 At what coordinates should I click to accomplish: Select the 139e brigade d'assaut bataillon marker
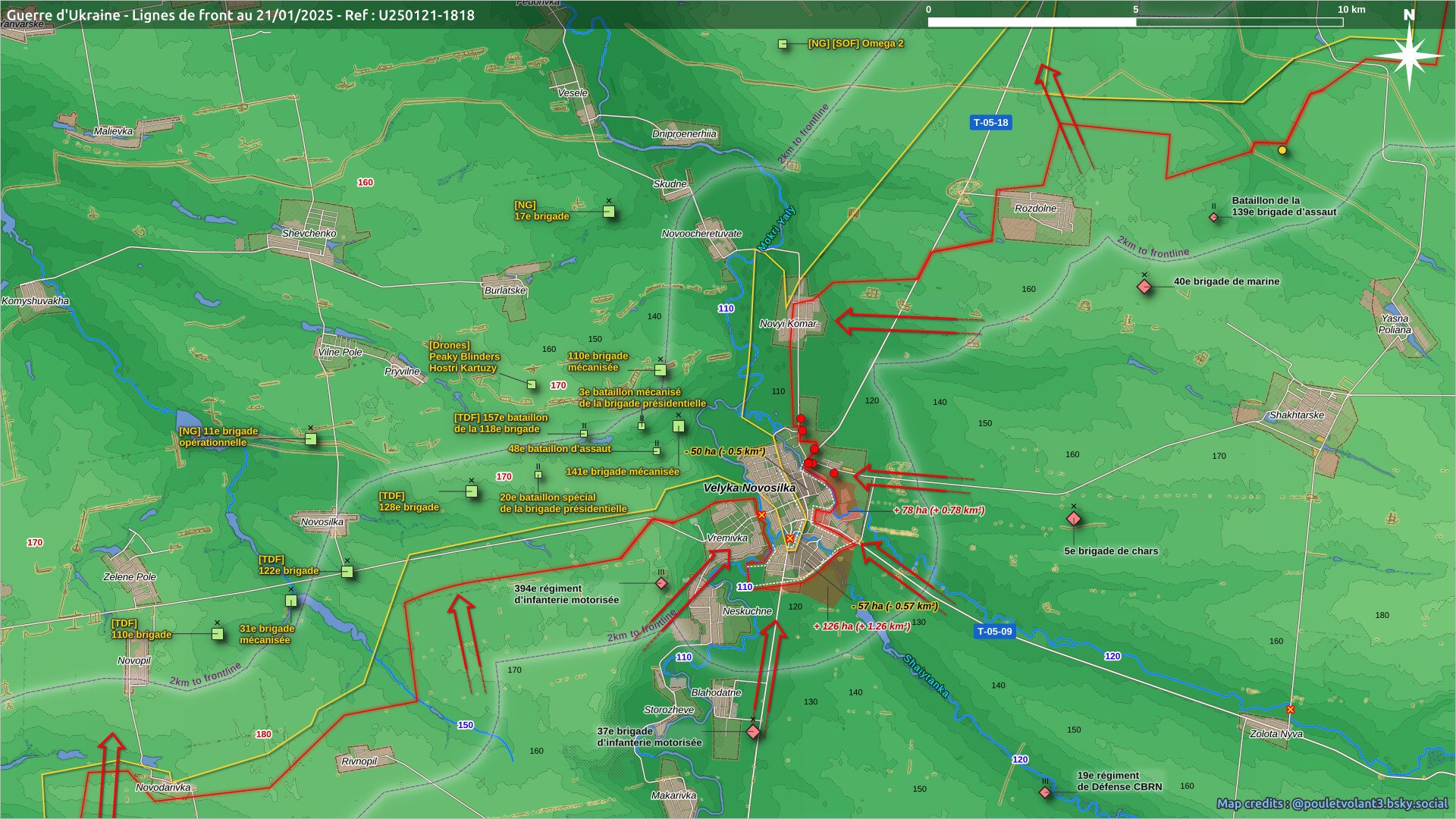click(x=1213, y=218)
